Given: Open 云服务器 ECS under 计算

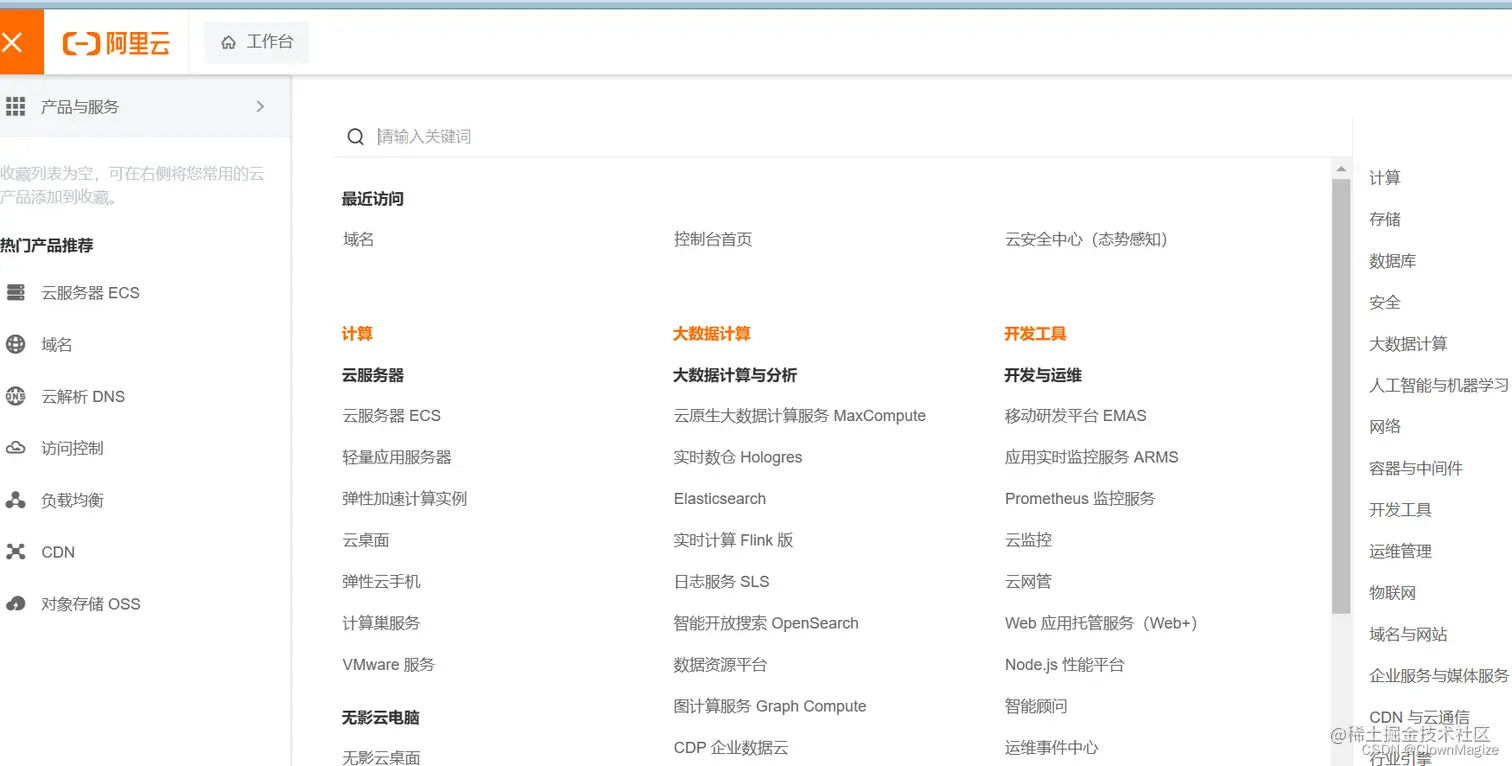Looking at the screenshot, I should [391, 416].
